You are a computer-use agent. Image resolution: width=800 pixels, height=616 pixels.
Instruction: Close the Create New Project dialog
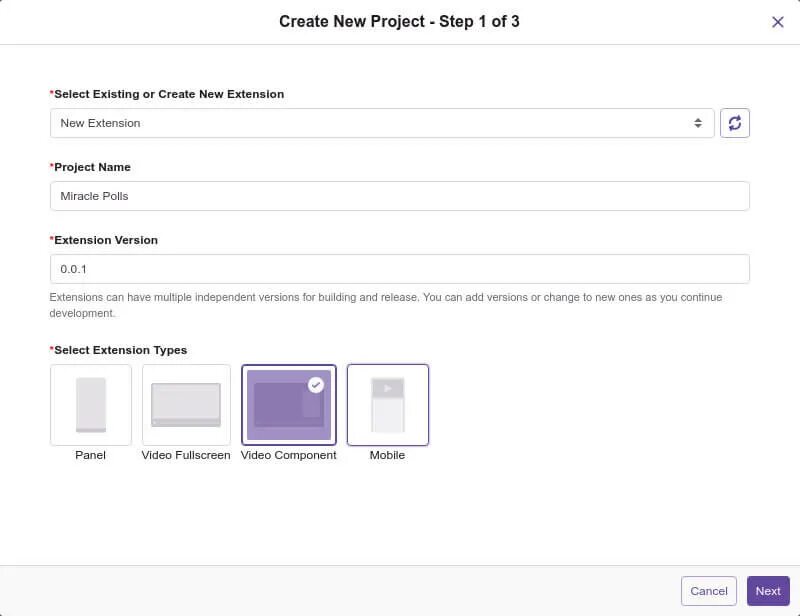click(778, 22)
